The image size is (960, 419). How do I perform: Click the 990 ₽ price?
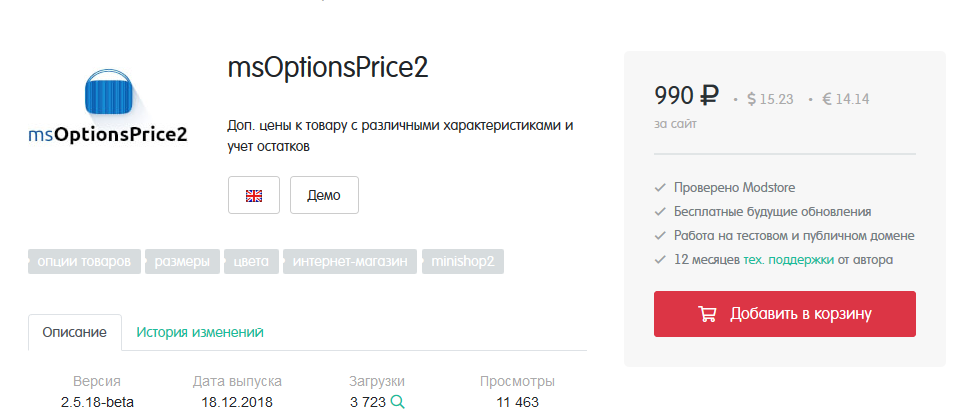[687, 97]
